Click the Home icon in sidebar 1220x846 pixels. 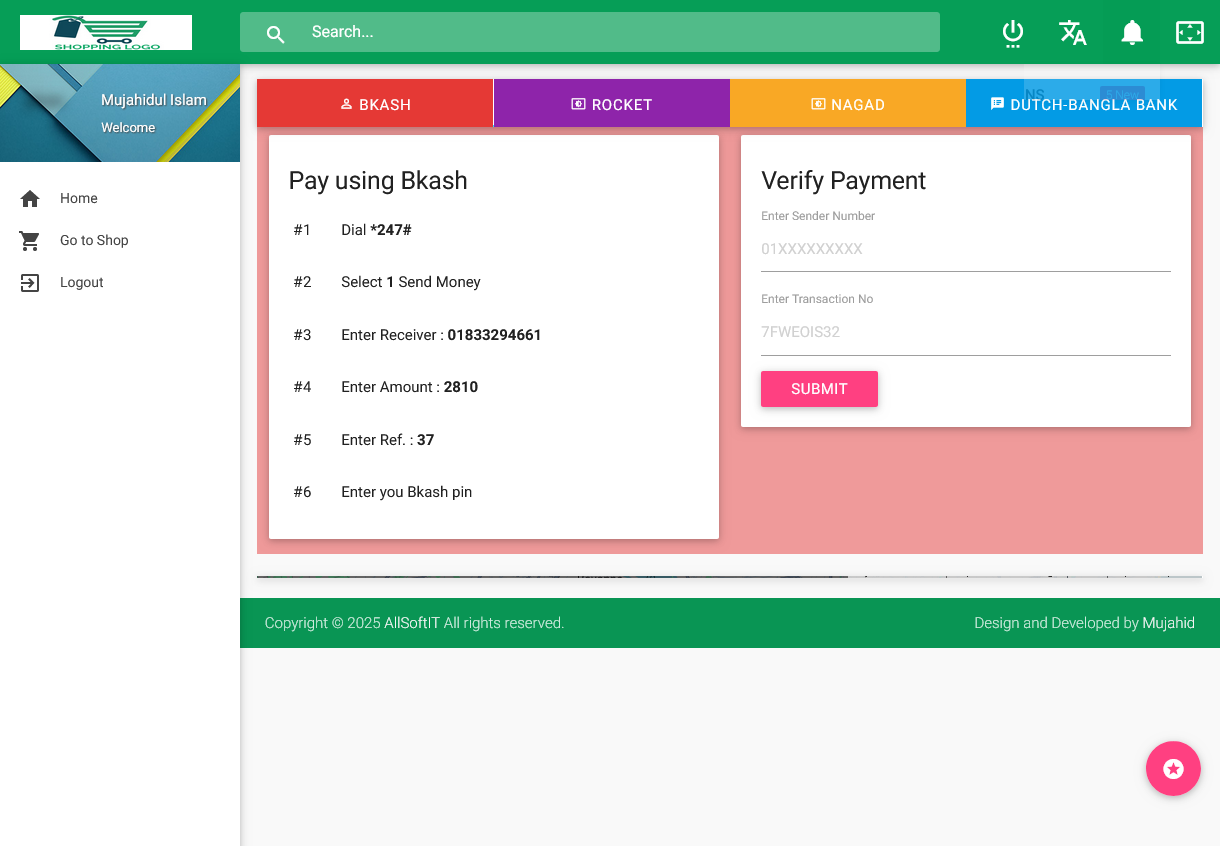point(30,199)
